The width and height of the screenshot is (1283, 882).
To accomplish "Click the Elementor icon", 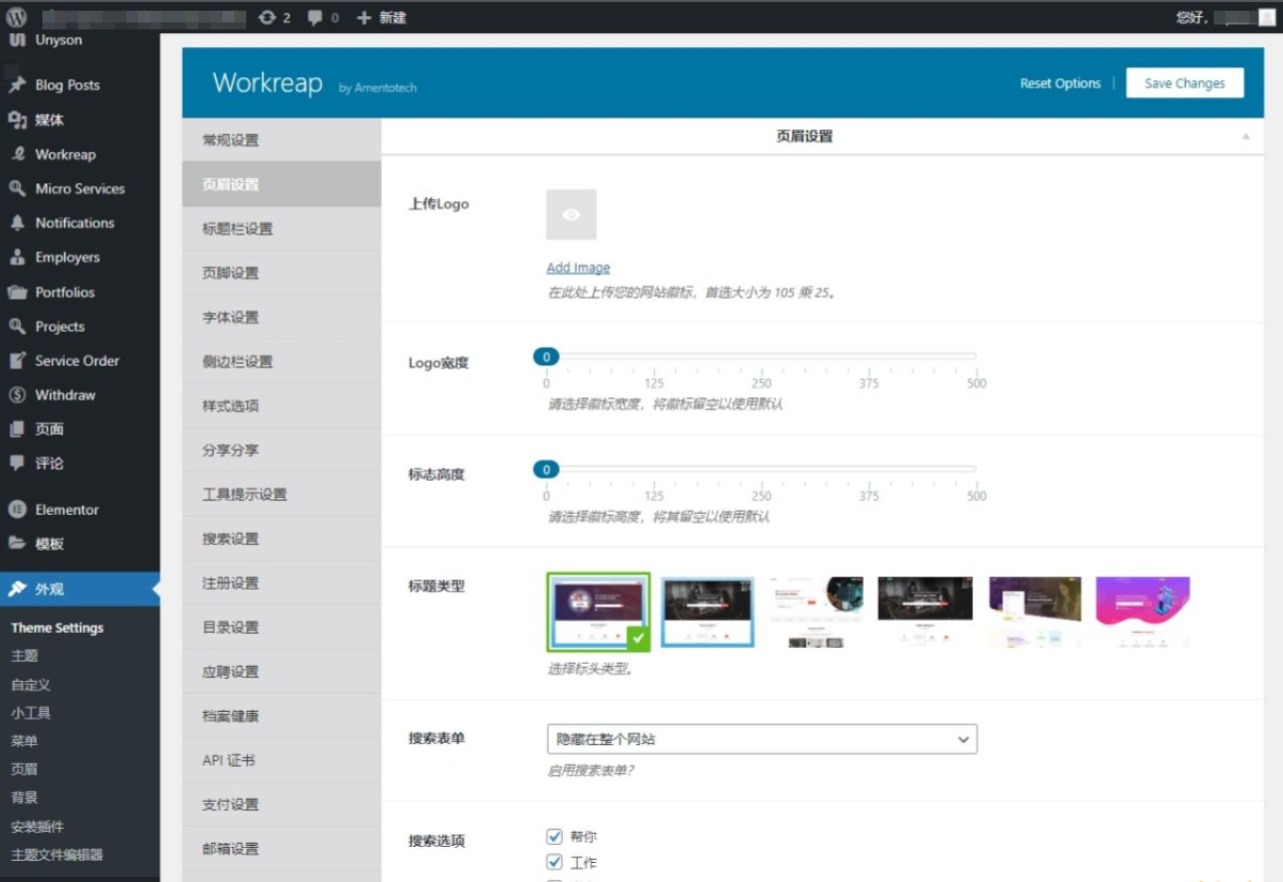I will (x=17, y=509).
